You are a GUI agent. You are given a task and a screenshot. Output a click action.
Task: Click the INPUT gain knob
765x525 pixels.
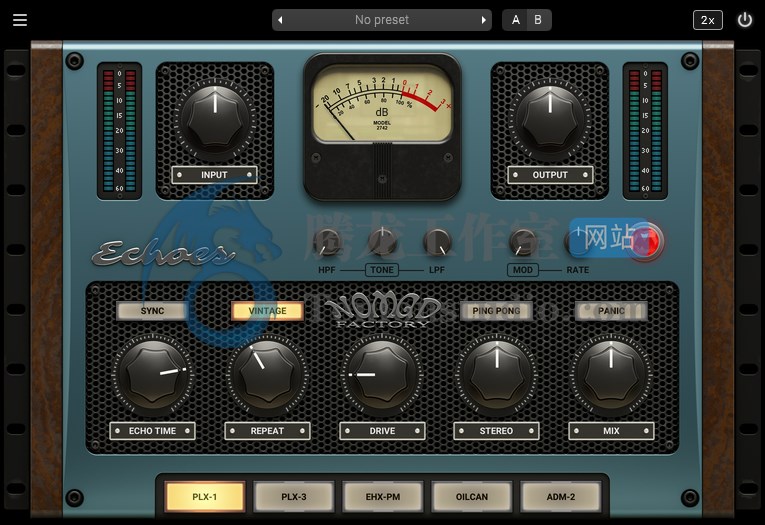[x=215, y=120]
